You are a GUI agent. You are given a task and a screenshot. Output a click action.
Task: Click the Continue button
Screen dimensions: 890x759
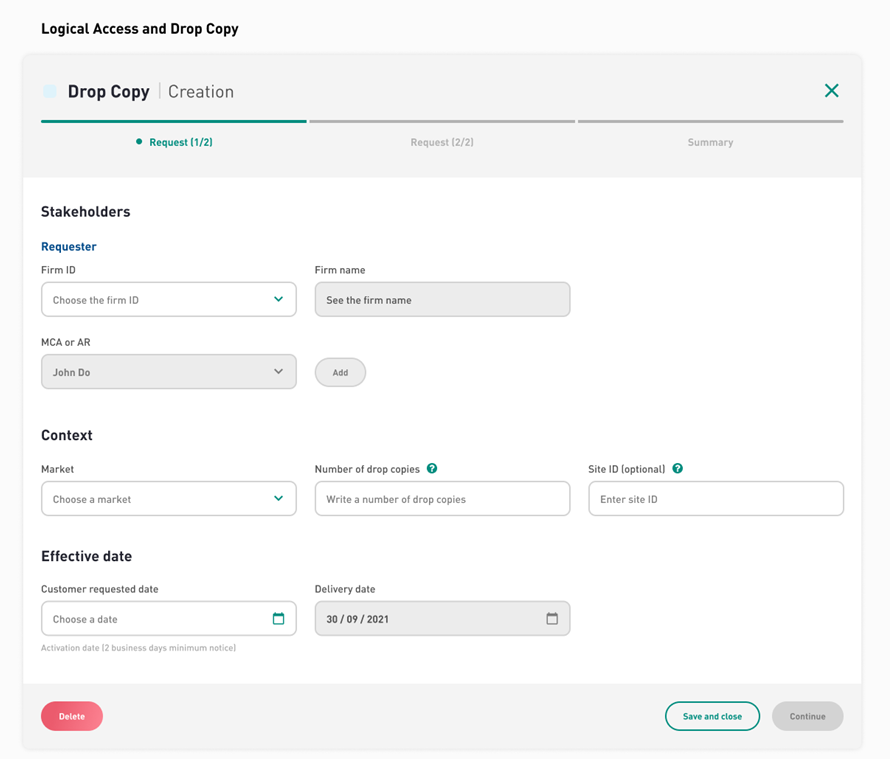click(807, 716)
